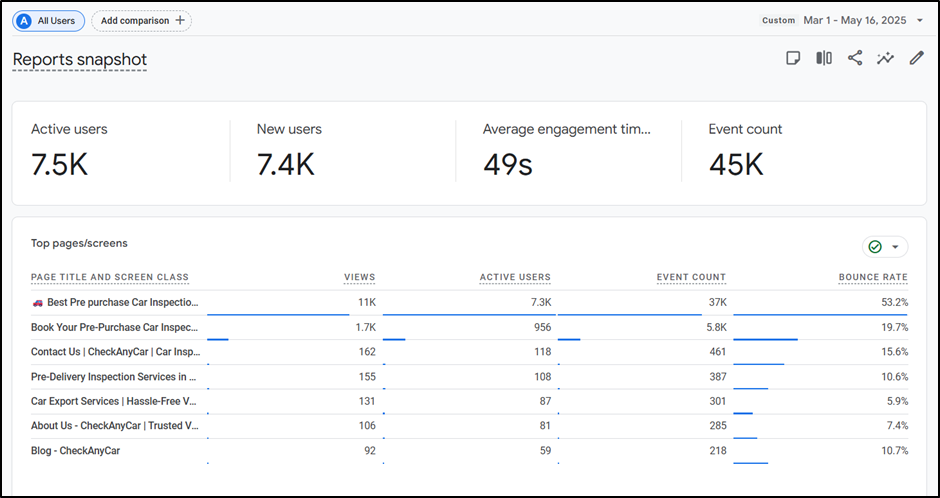Open the share report icon
Screen dimensions: 940x498
point(855,58)
